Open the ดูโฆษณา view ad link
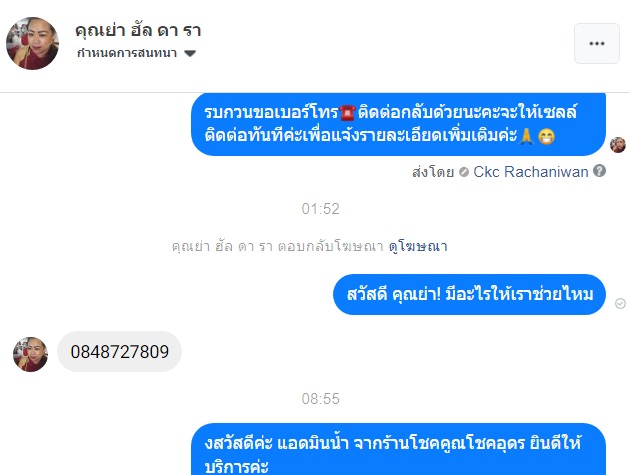The width and height of the screenshot is (630, 475). 418,246
